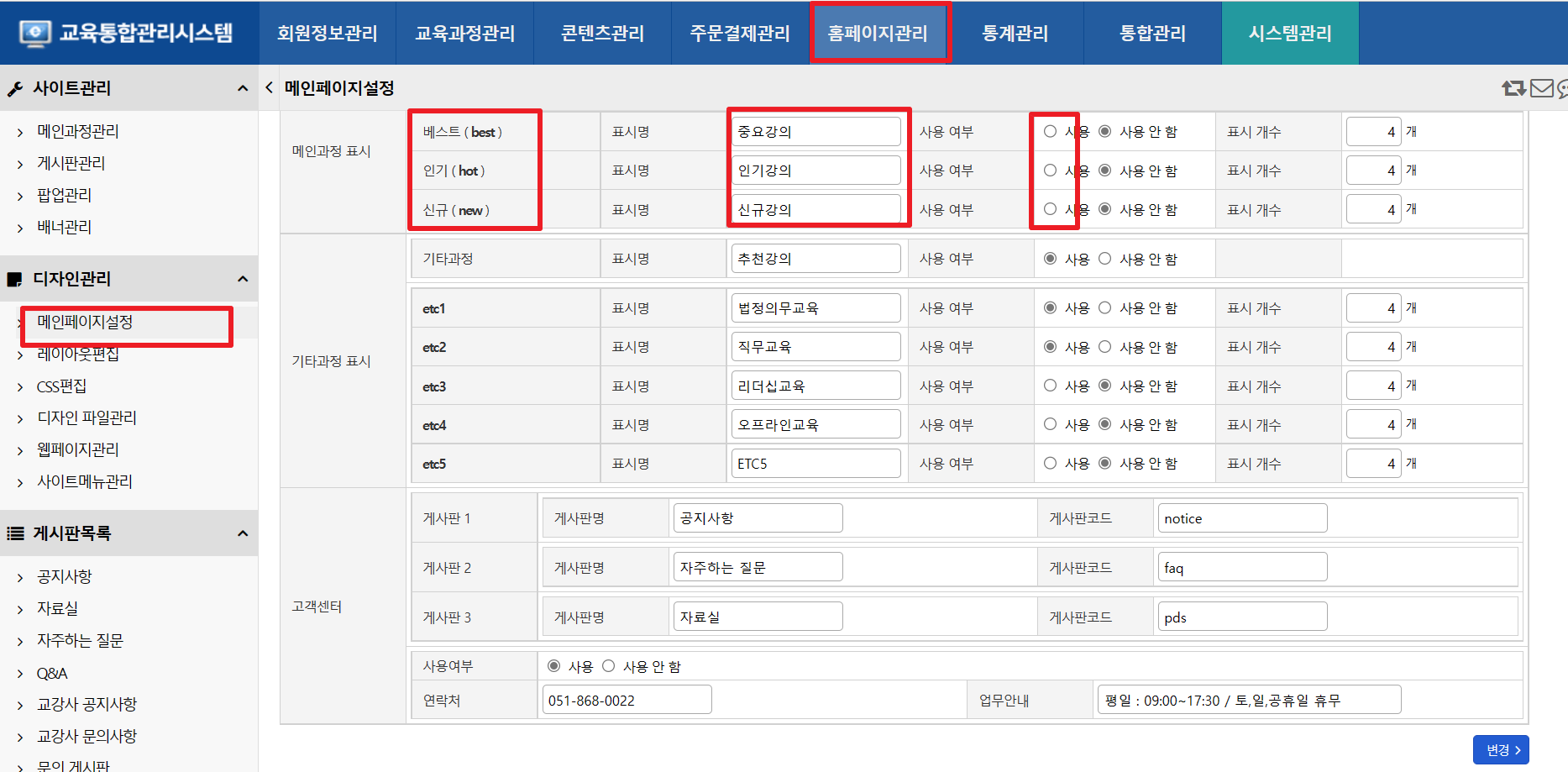Select 사용 안 함 radio for etc1

(x=1105, y=308)
